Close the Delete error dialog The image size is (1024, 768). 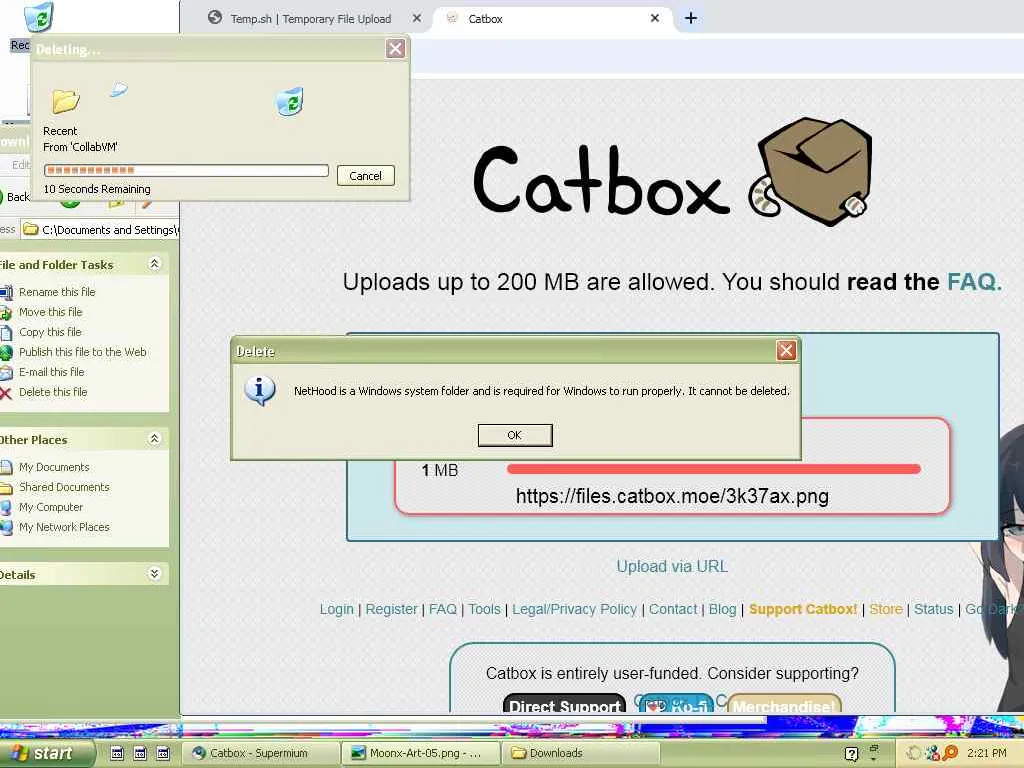click(786, 351)
